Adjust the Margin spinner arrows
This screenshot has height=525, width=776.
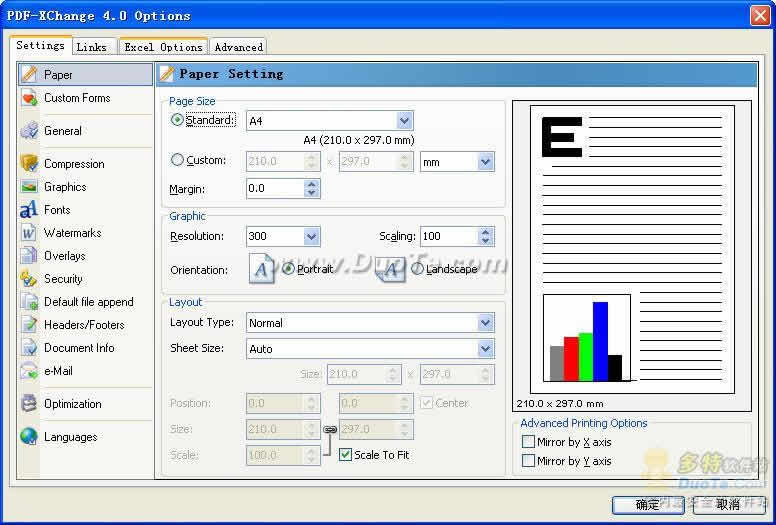[x=311, y=188]
